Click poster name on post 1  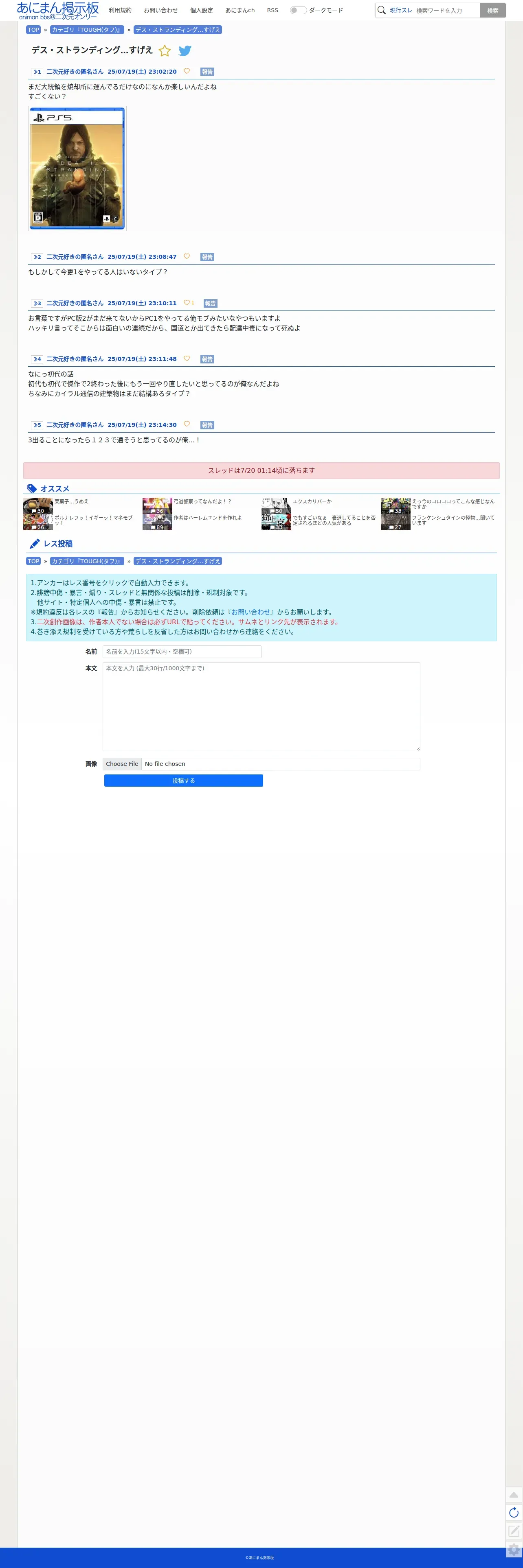(x=75, y=72)
